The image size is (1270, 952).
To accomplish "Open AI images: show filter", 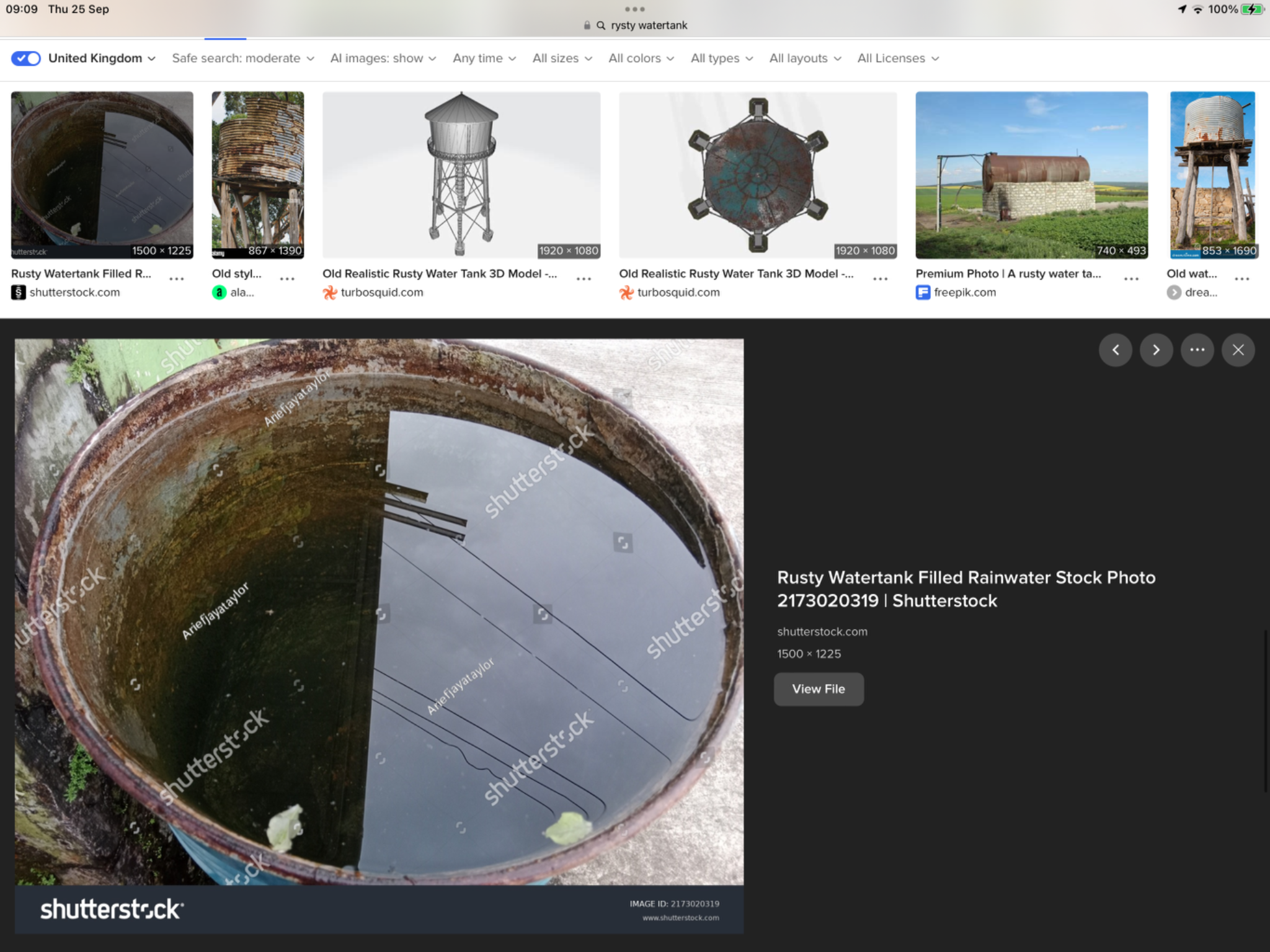I will pos(383,58).
